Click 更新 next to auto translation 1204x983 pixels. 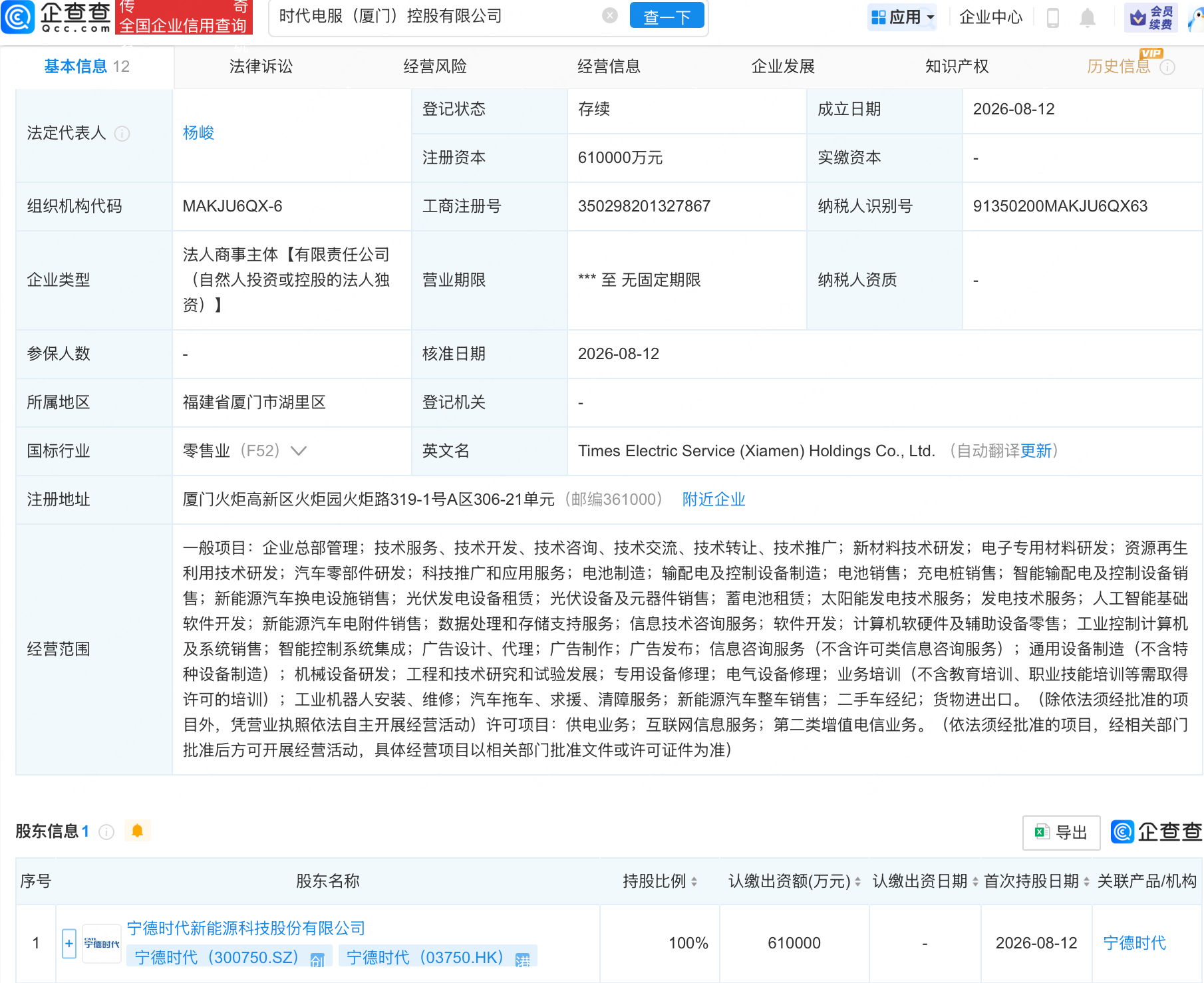[1036, 451]
